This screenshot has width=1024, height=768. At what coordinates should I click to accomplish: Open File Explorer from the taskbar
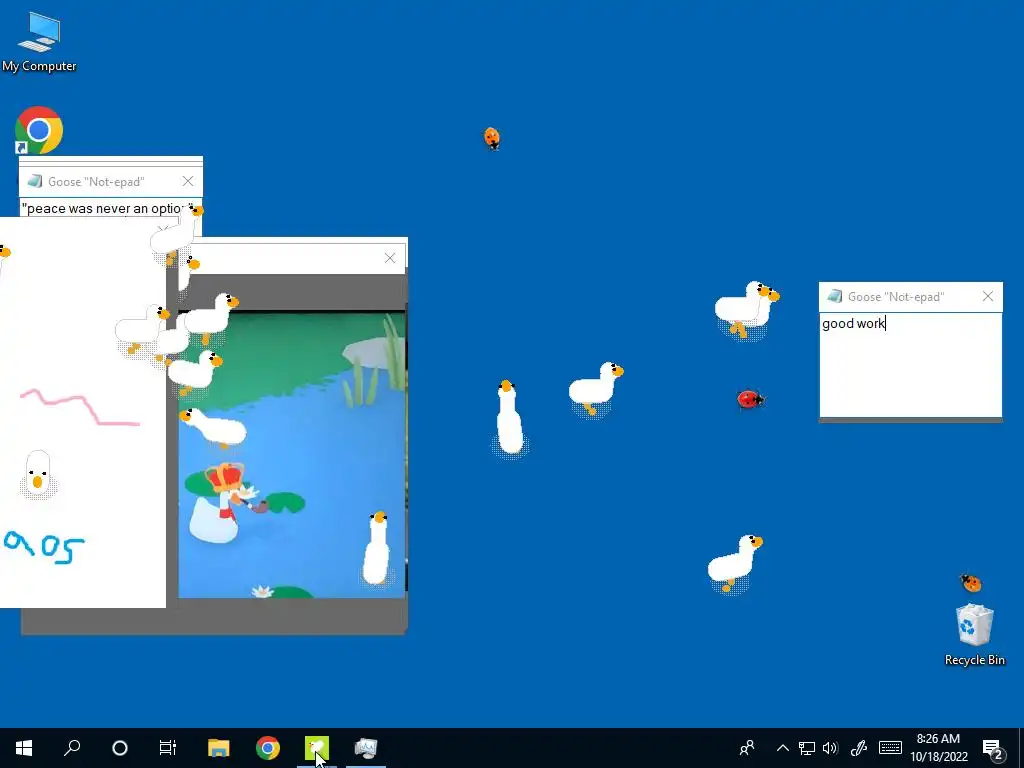219,748
